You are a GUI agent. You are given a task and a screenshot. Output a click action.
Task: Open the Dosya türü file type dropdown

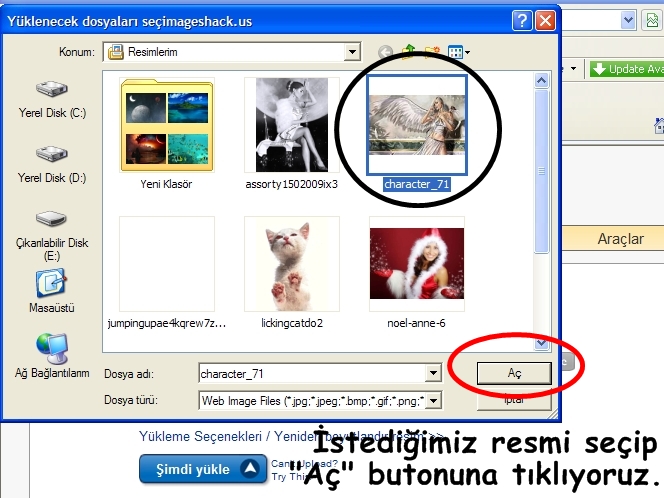click(433, 401)
